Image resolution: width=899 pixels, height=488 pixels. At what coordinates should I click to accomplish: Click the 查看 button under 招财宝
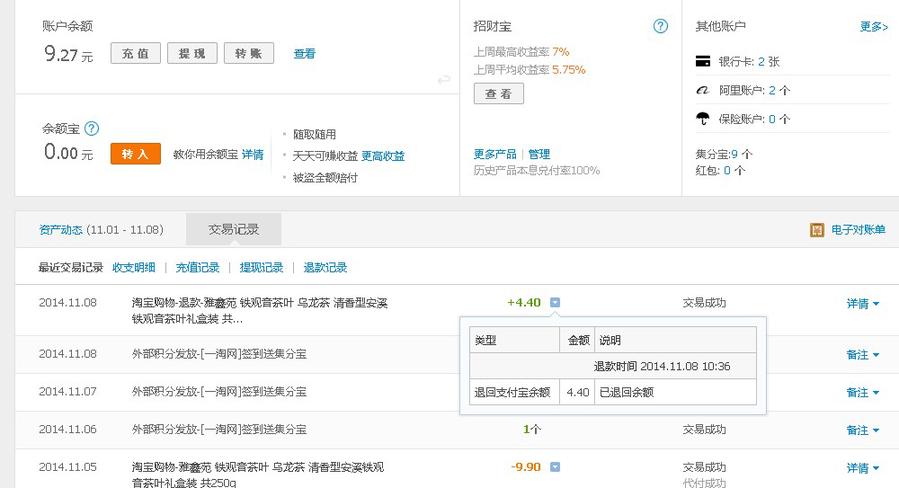[499, 93]
